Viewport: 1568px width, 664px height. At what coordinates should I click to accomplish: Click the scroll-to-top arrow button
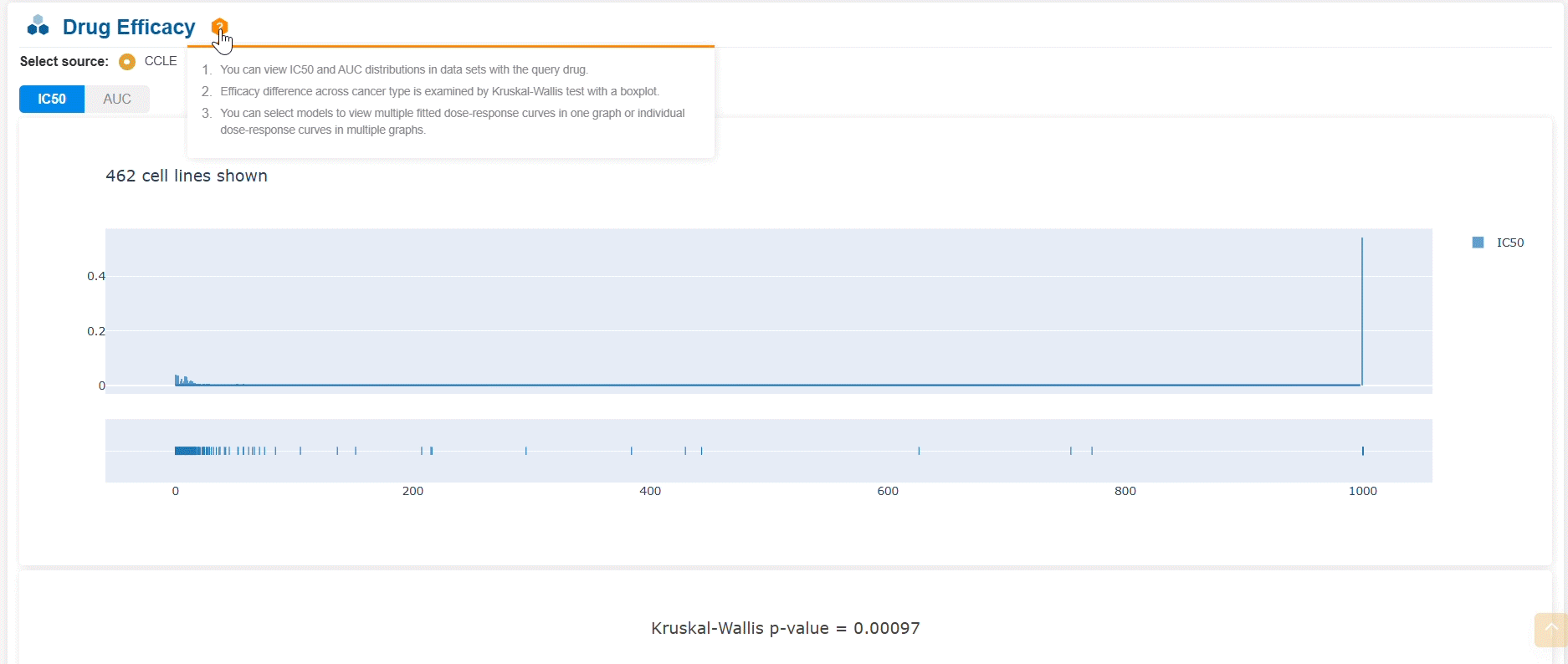[x=1550, y=629]
